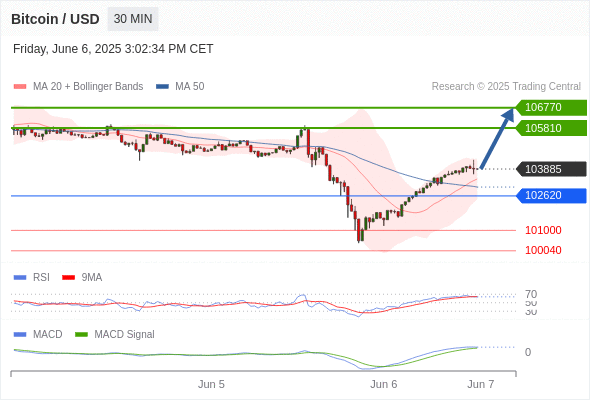The width and height of the screenshot is (590, 400).
Task: Click the 9MA legend label
Action: tap(92, 278)
